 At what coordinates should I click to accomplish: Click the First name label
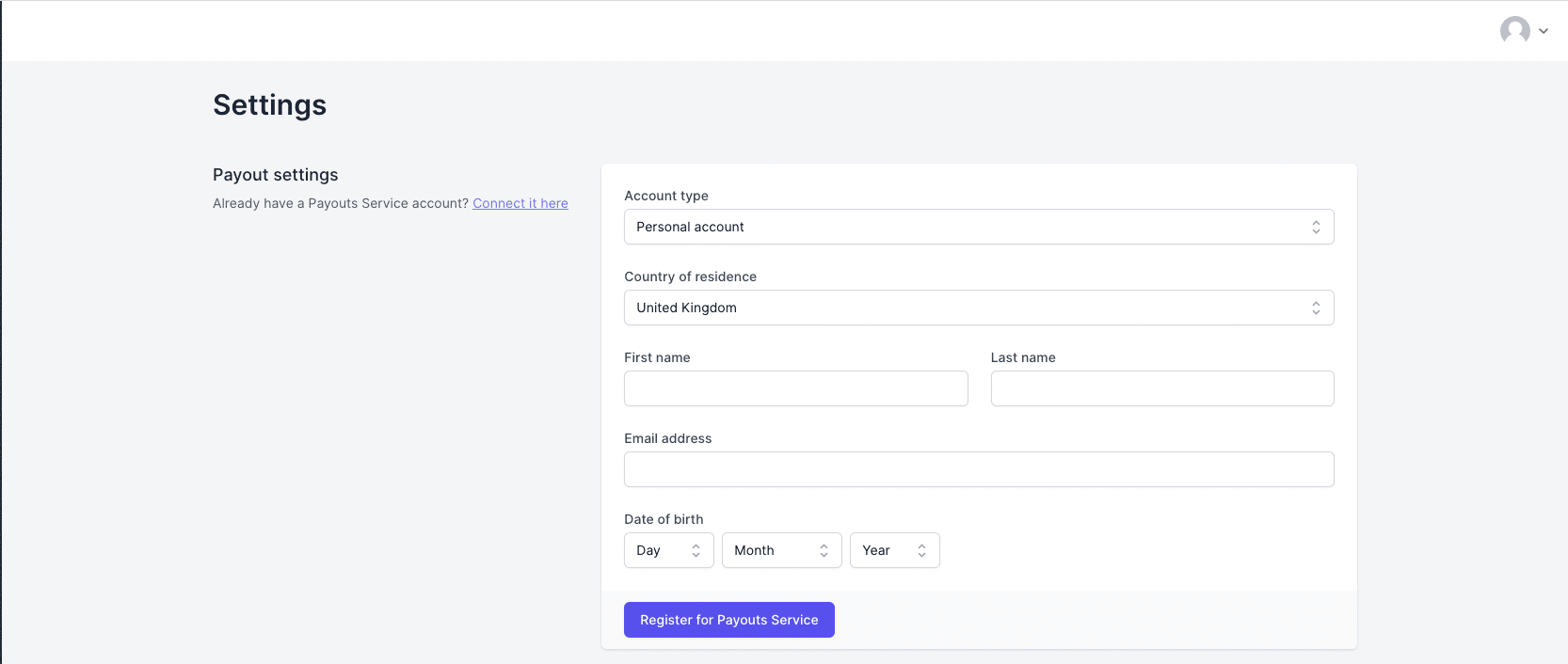[x=657, y=357]
